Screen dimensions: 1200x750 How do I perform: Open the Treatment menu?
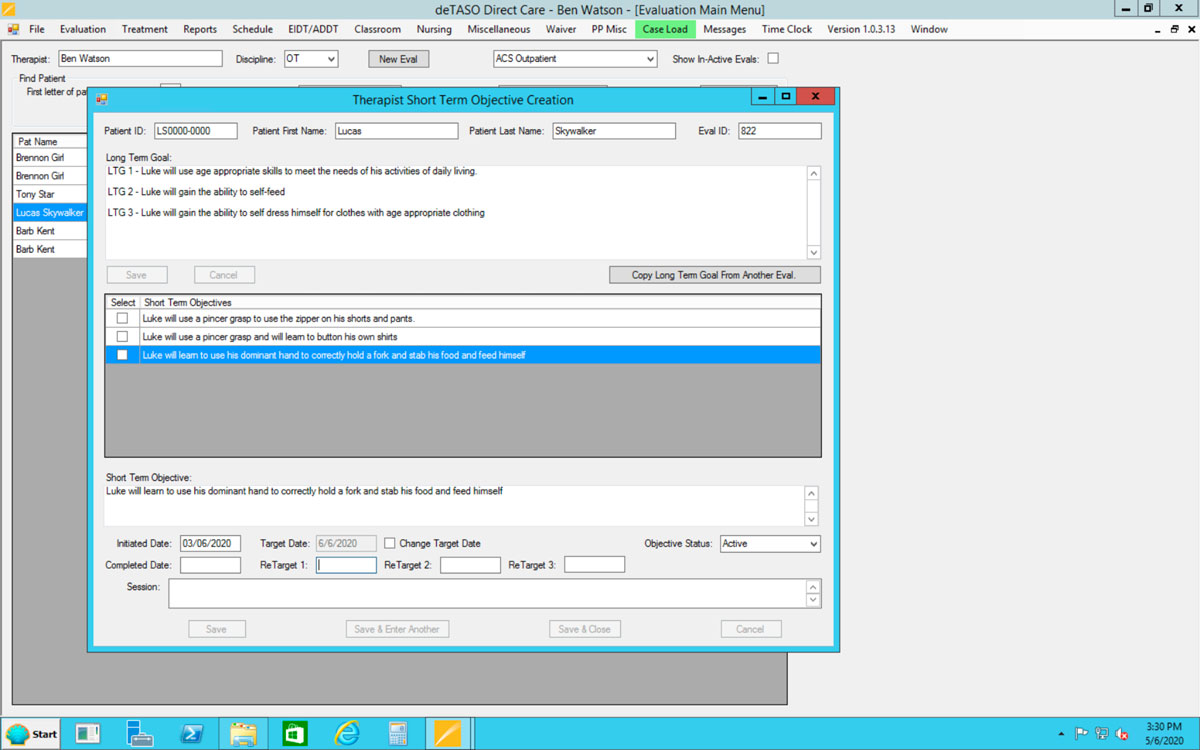tap(145, 29)
